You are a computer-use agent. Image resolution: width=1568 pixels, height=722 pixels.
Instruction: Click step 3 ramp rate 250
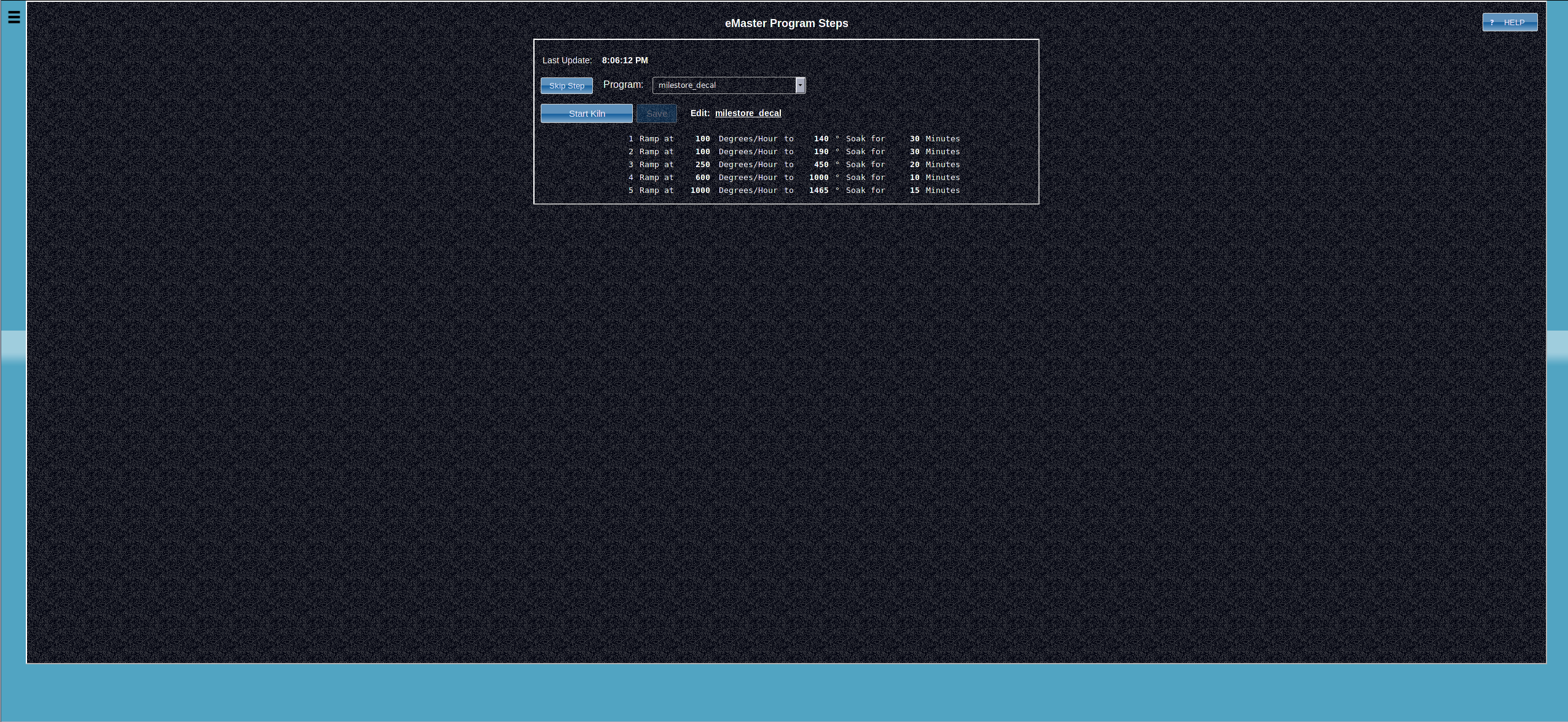[x=702, y=164]
